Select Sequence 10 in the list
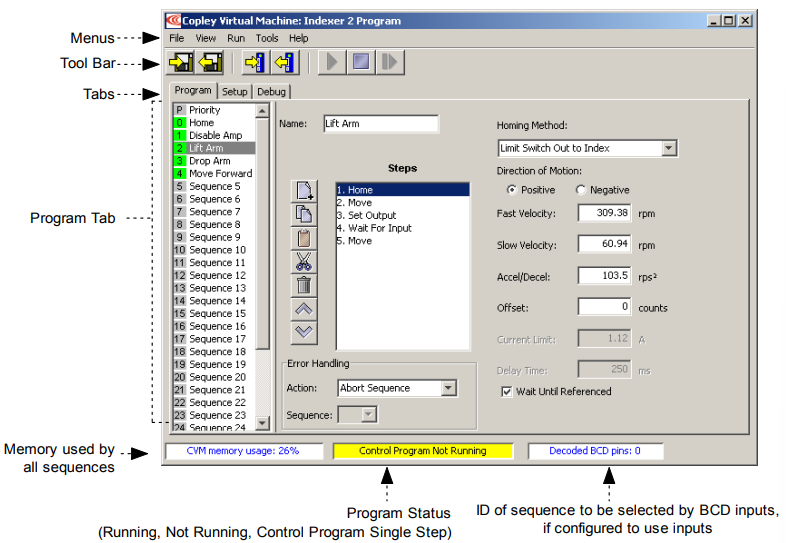 point(214,250)
